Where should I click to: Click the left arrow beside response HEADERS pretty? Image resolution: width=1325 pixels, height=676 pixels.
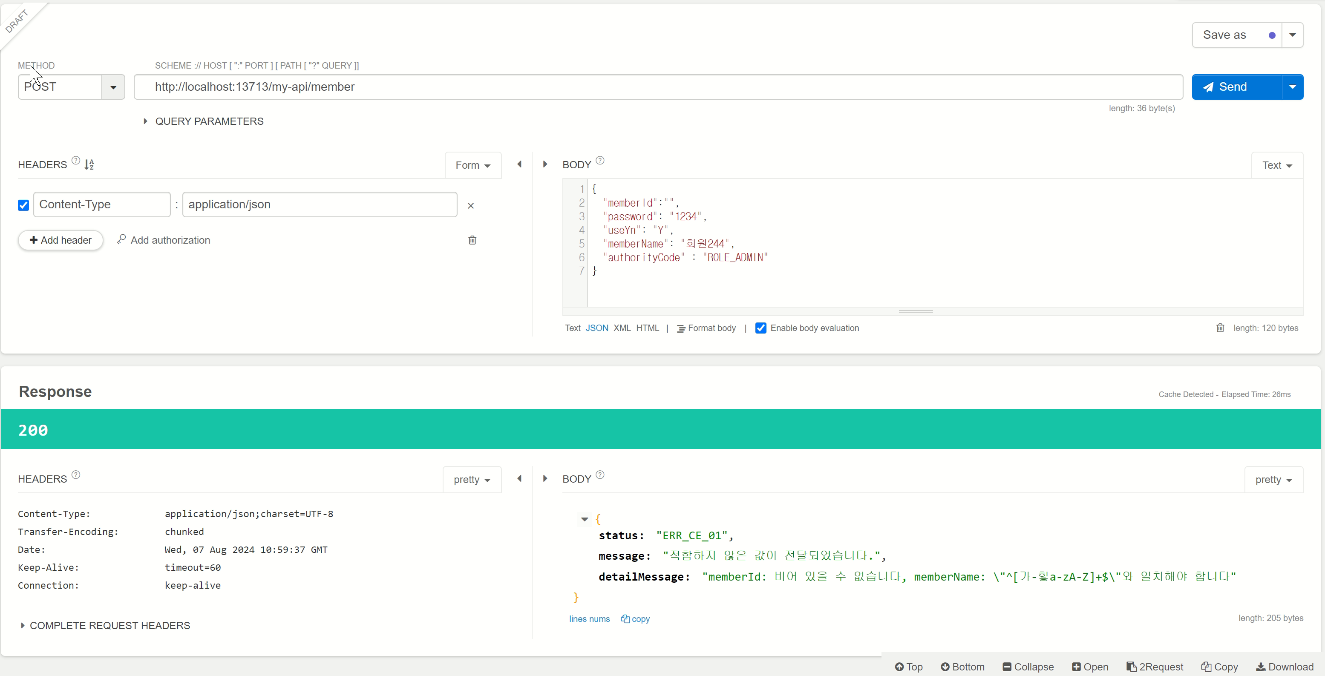[x=519, y=479]
